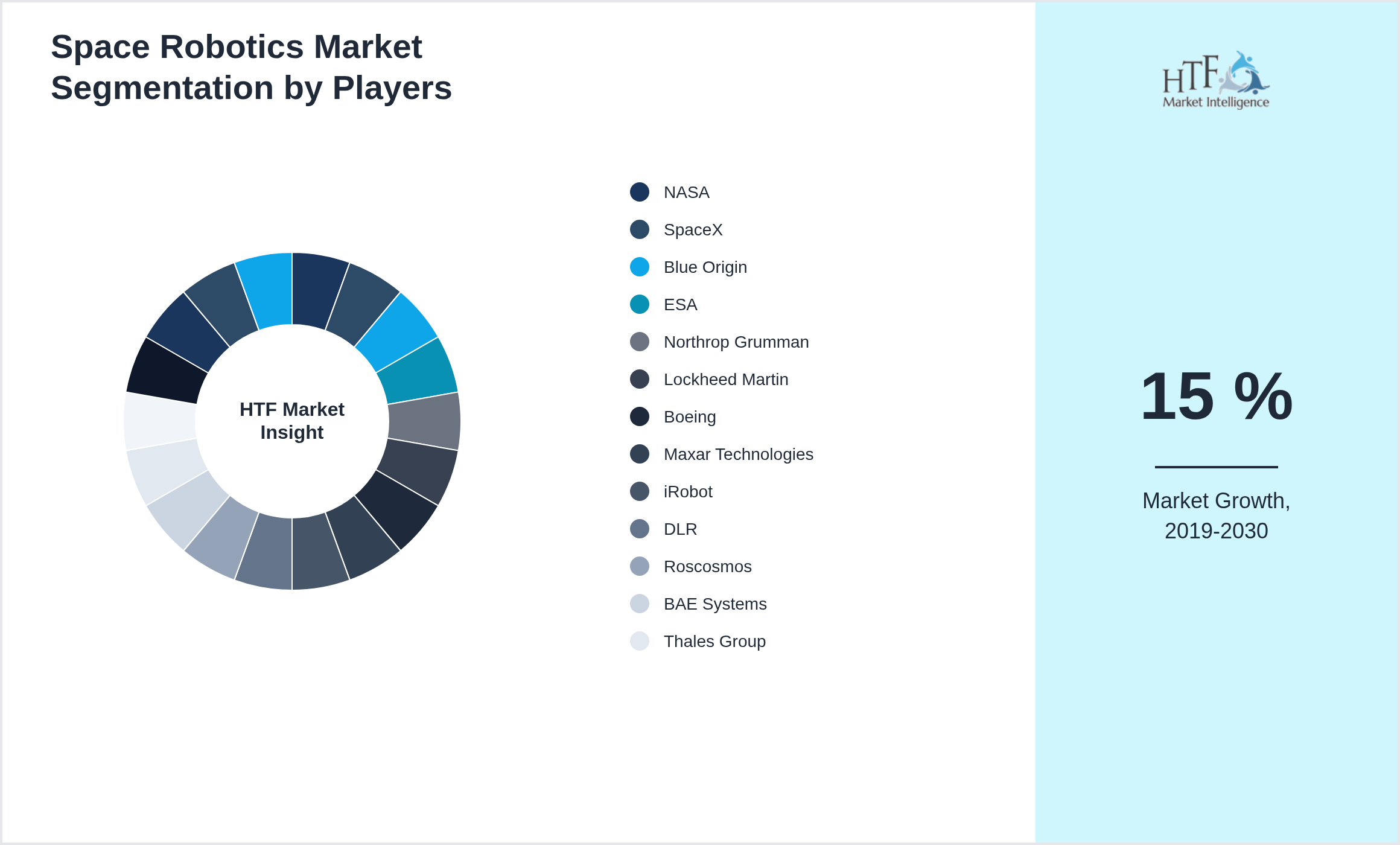The image size is (1400, 845).
Task: Select the SpaceX legend label
Action: coord(693,230)
